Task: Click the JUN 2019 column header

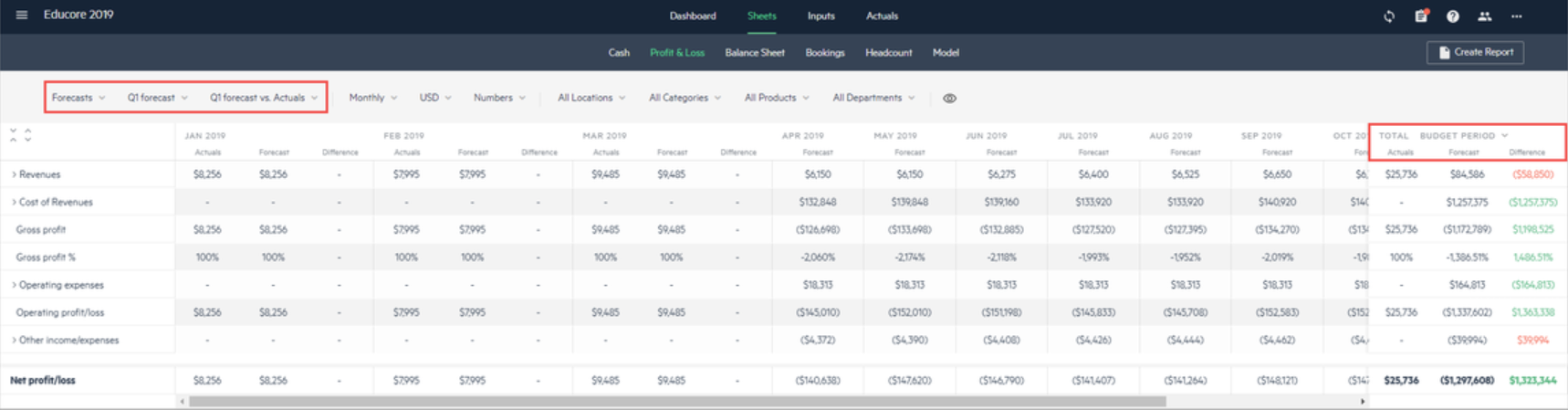Action: click(987, 135)
